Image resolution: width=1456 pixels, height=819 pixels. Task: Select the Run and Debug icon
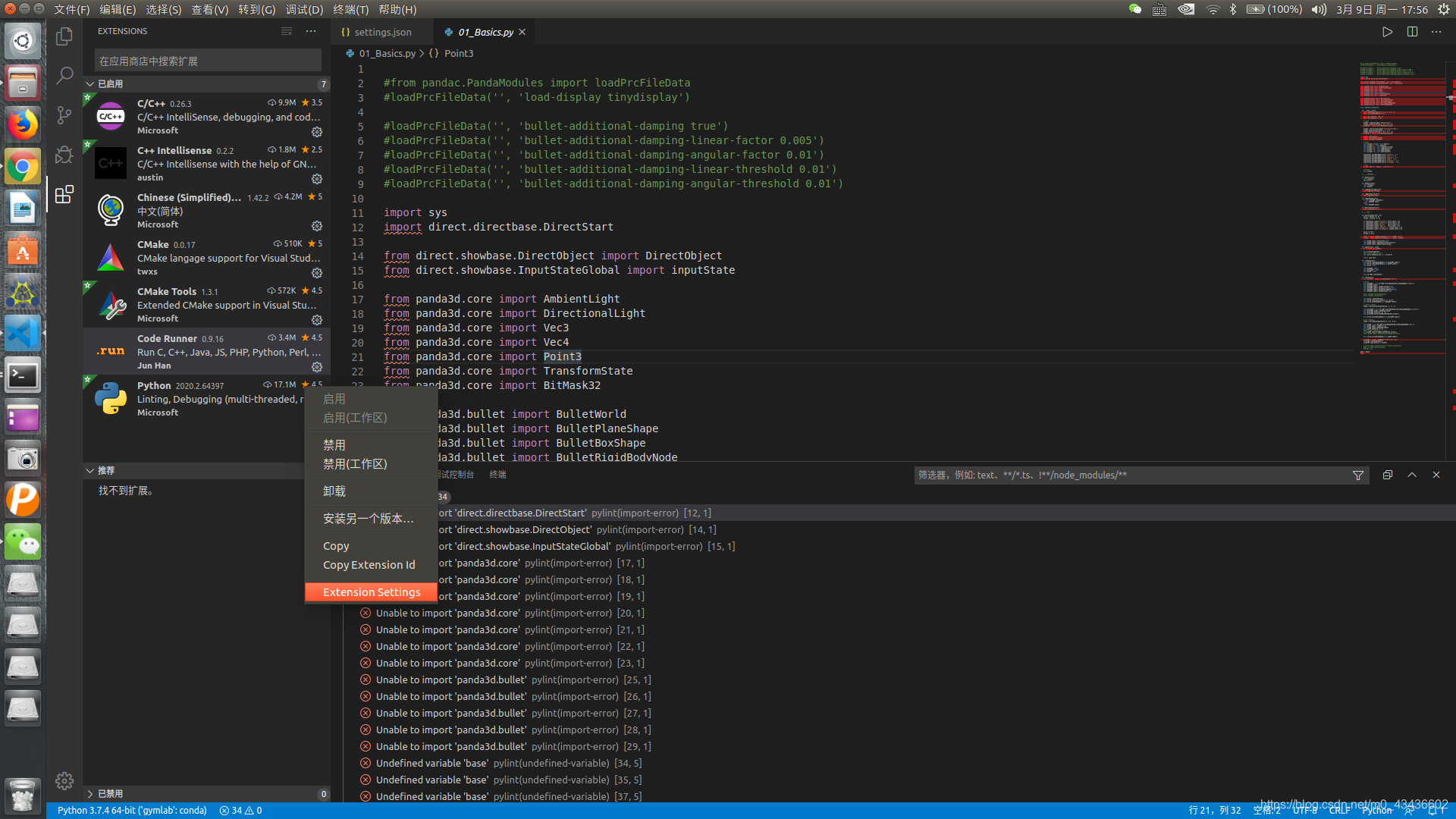(x=64, y=155)
